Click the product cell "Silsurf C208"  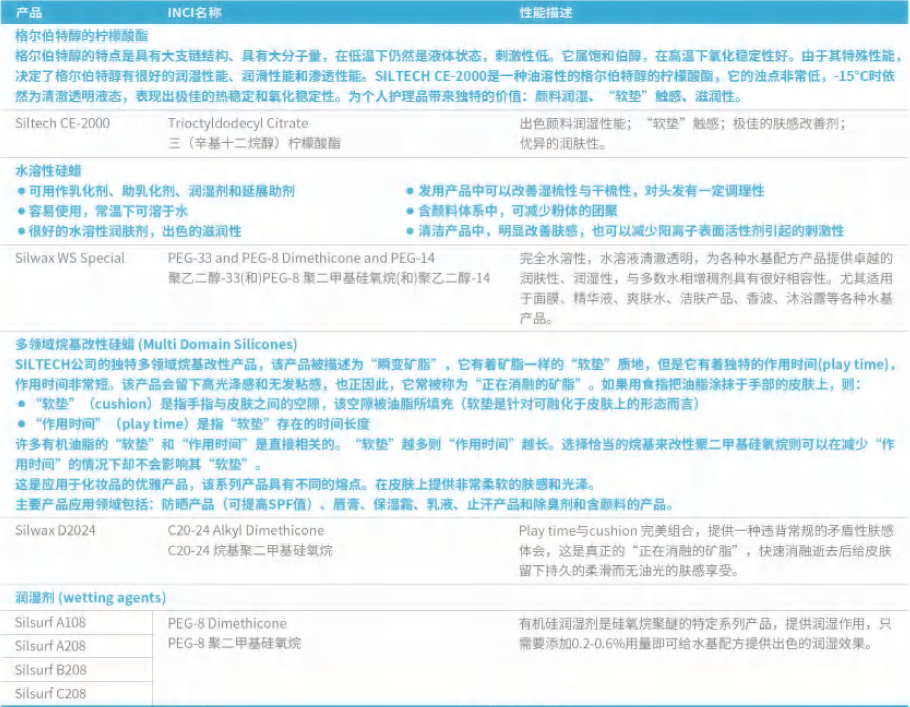(x=50, y=694)
